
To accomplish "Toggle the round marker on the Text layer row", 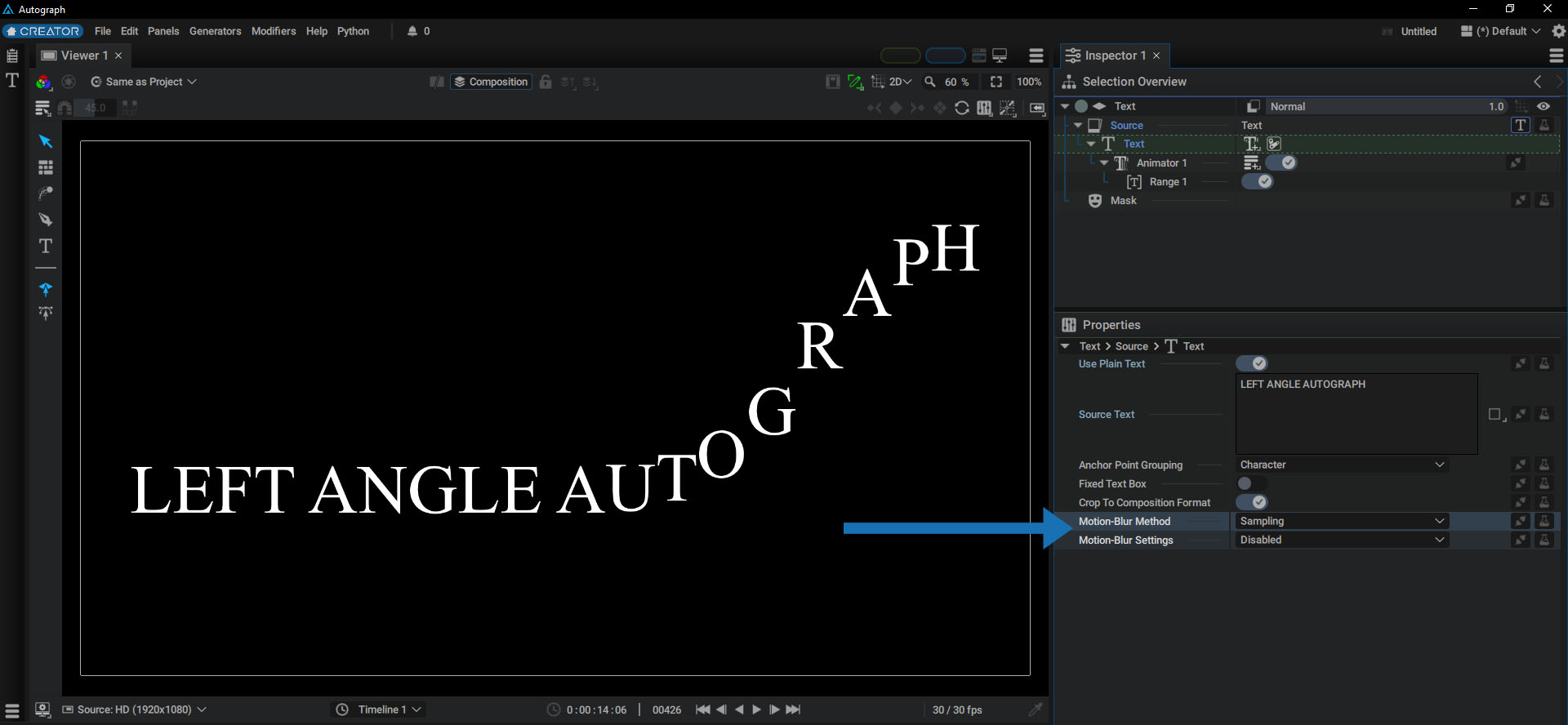I will click(x=1081, y=106).
